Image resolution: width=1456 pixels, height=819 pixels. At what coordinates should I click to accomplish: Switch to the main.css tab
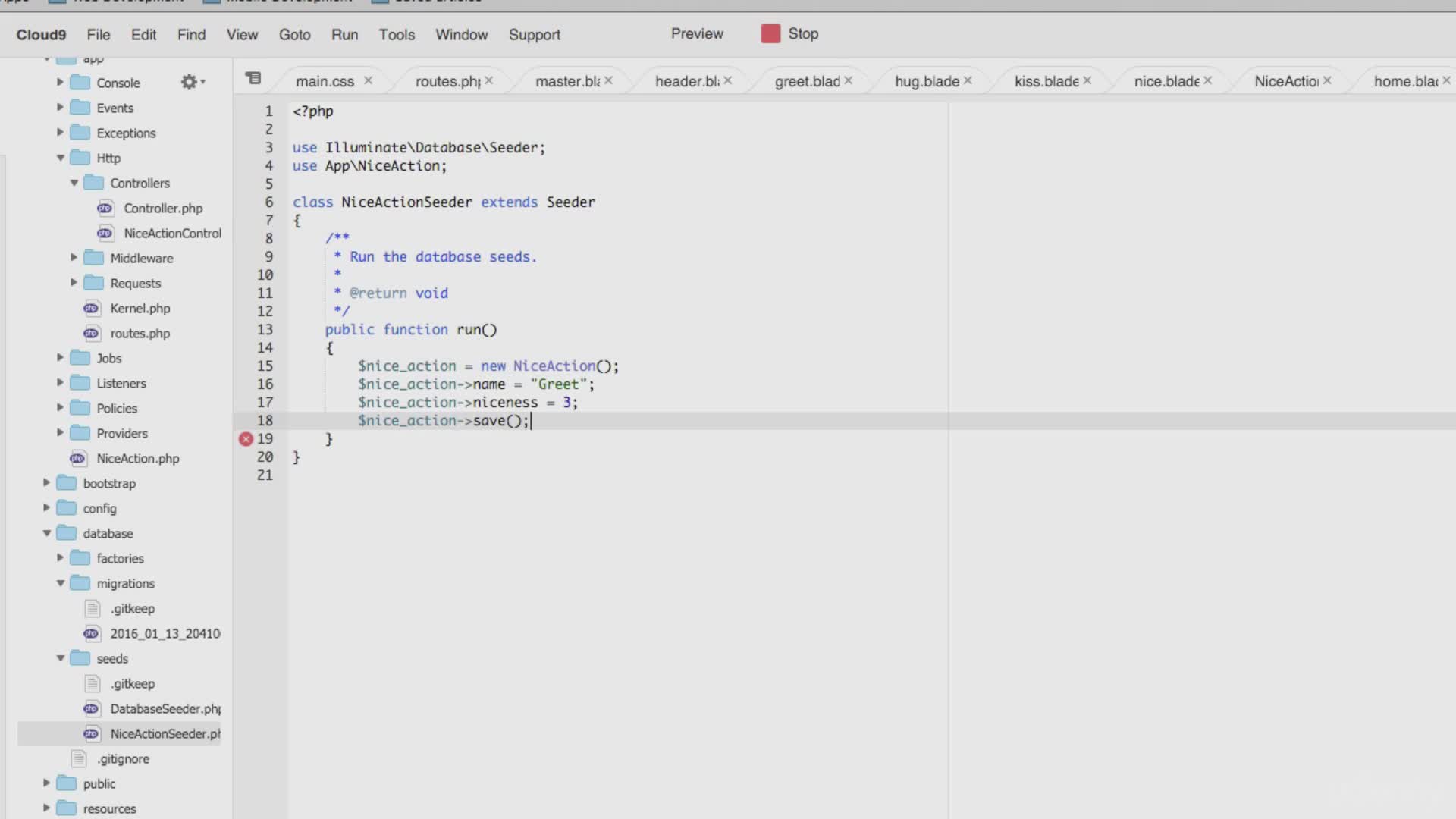tap(325, 81)
